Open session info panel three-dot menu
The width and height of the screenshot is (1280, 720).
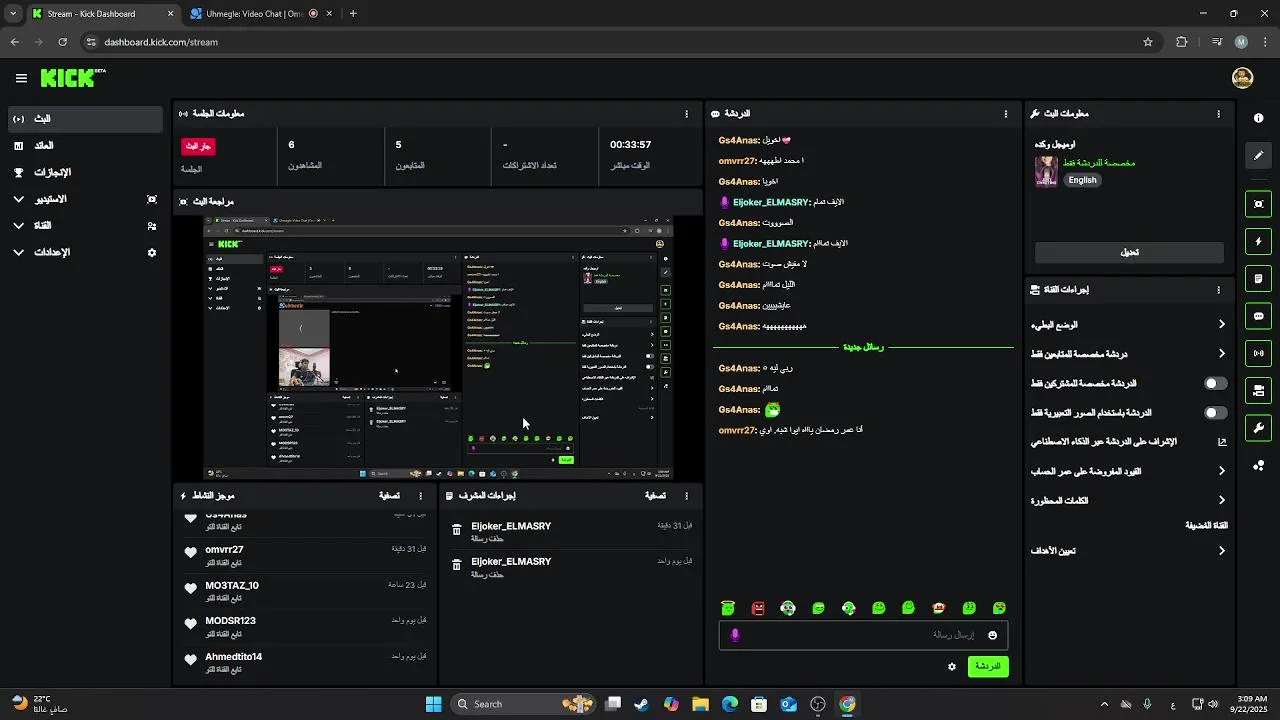pyautogui.click(x=686, y=114)
